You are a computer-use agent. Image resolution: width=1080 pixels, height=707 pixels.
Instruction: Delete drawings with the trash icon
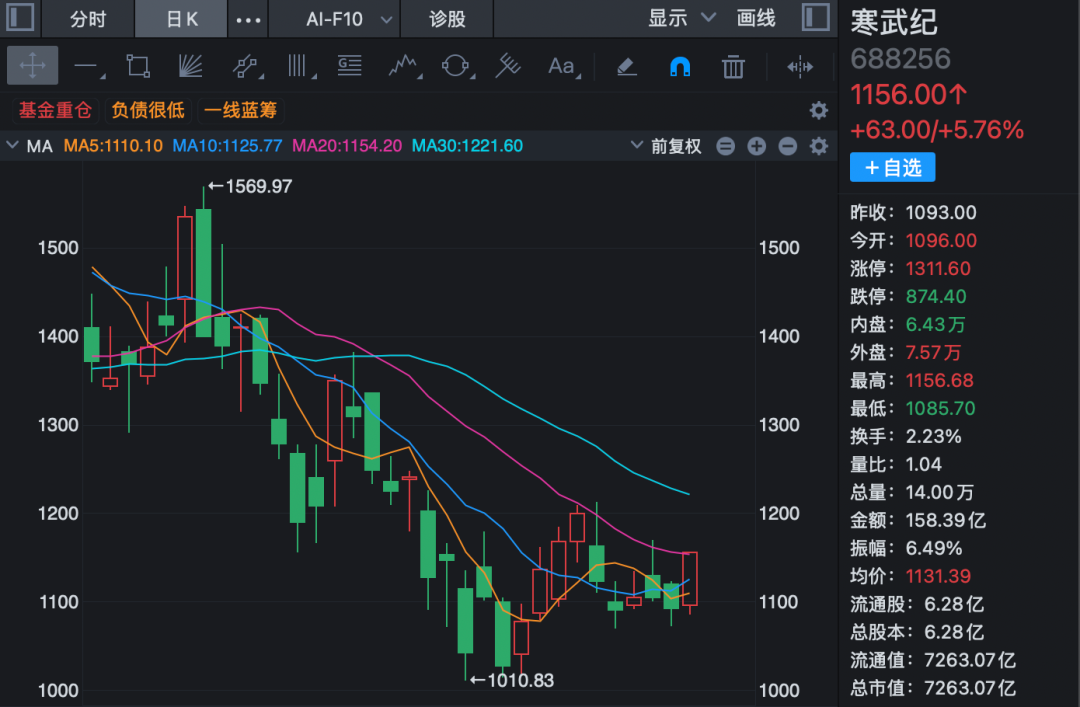point(733,67)
